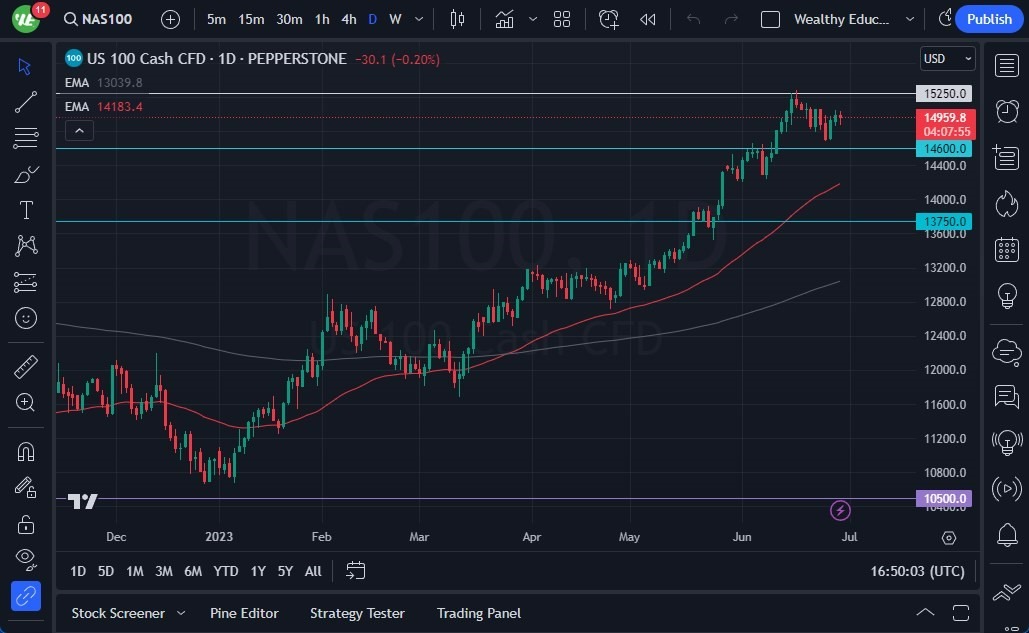The image size is (1029, 633).
Task: Open the chart timeframe dropdown arrow
Action: pyautogui.click(x=418, y=19)
